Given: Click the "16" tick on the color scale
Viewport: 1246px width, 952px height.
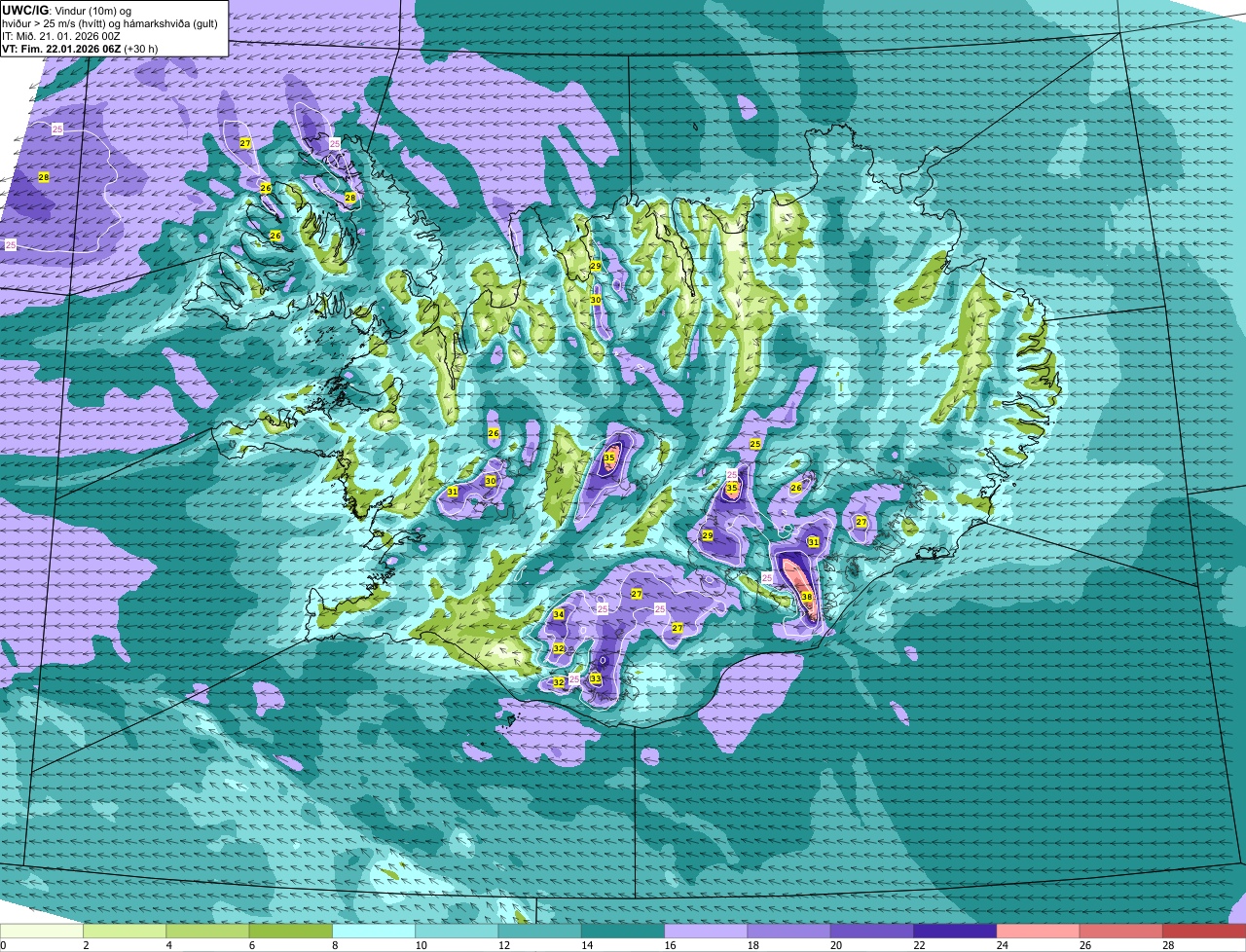Looking at the screenshot, I should pos(672,945).
